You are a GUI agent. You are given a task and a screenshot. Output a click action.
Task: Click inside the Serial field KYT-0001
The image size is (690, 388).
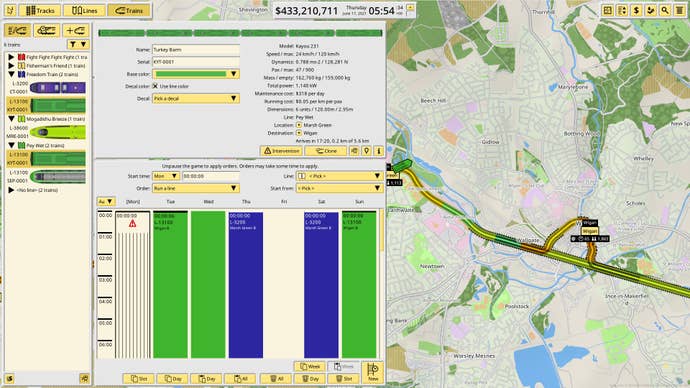196,62
